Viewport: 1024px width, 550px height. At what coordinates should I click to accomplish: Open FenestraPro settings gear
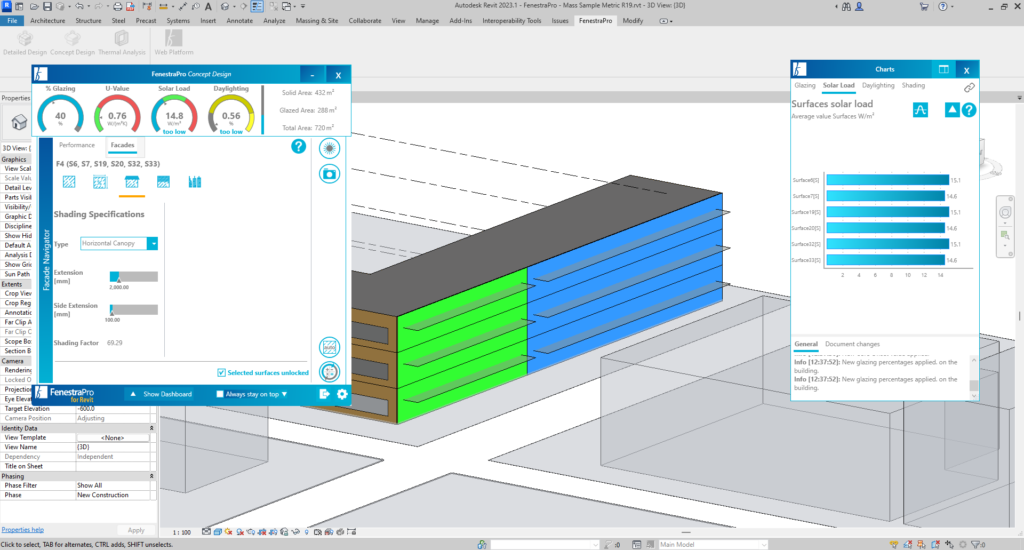click(x=342, y=394)
